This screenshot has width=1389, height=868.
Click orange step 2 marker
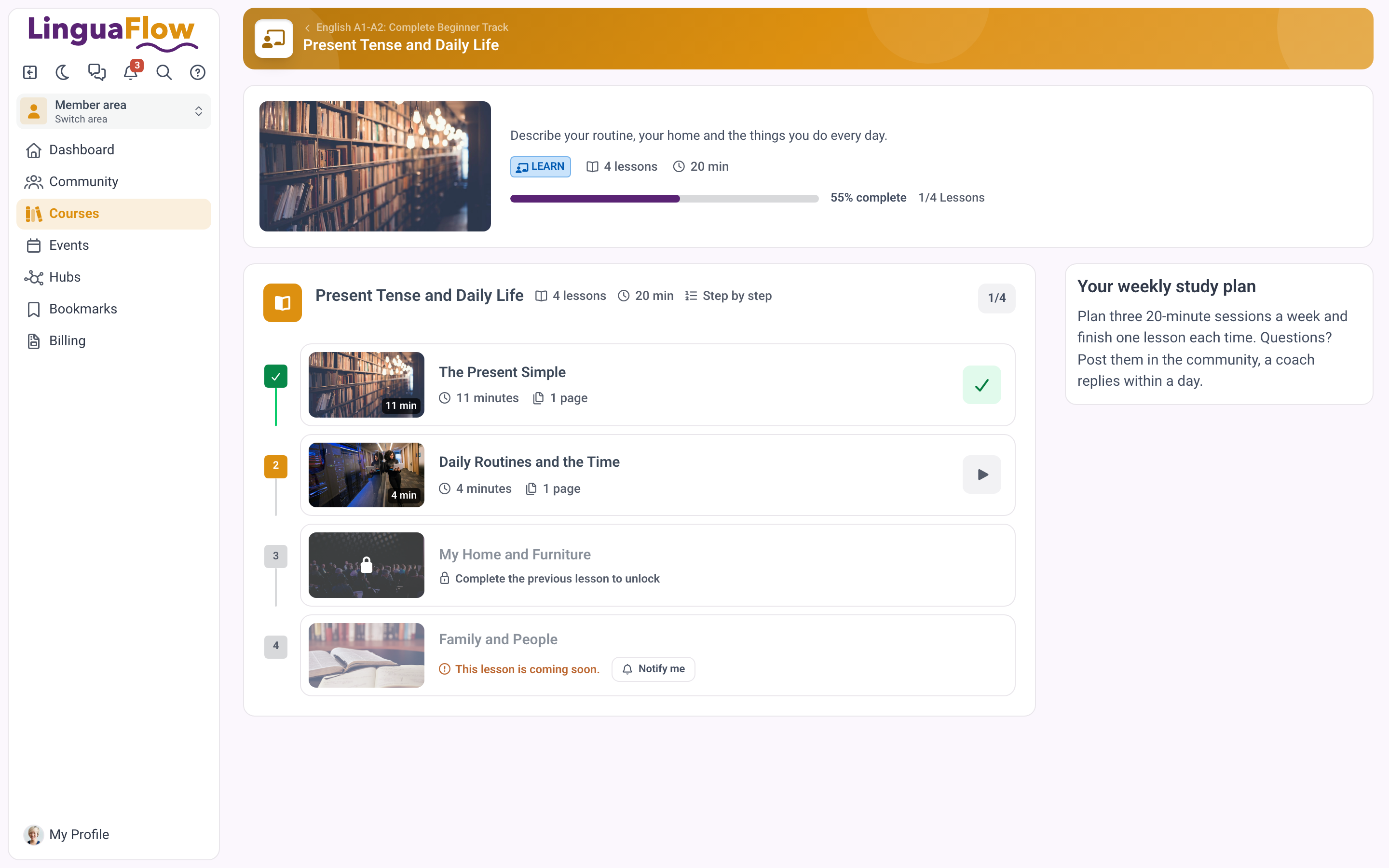[275, 466]
